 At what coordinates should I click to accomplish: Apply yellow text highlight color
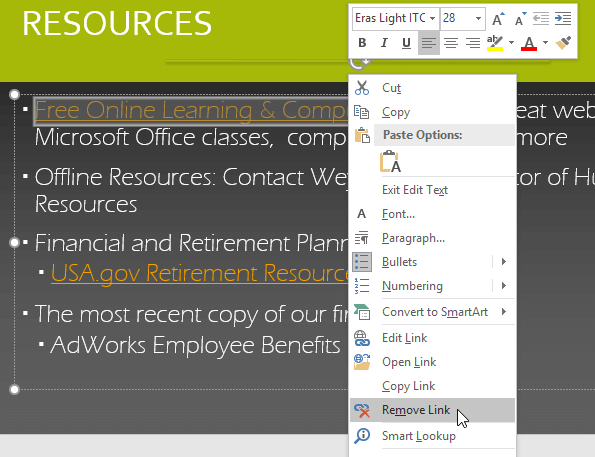pos(495,43)
